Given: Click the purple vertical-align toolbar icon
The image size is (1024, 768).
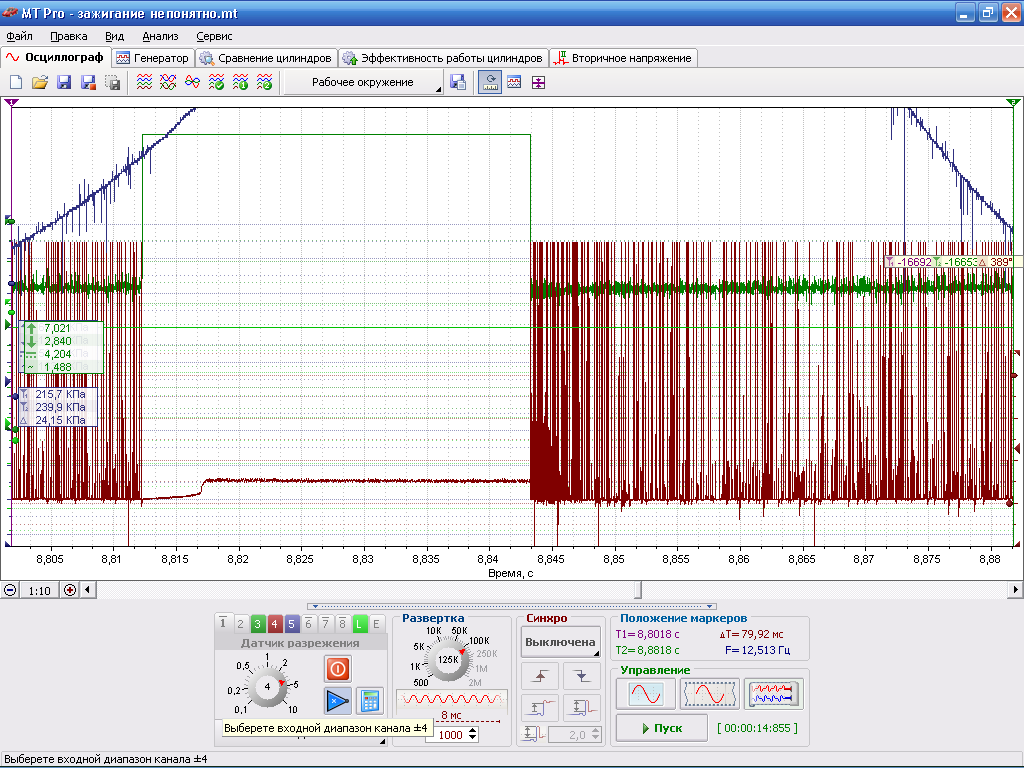Looking at the screenshot, I should tap(538, 82).
